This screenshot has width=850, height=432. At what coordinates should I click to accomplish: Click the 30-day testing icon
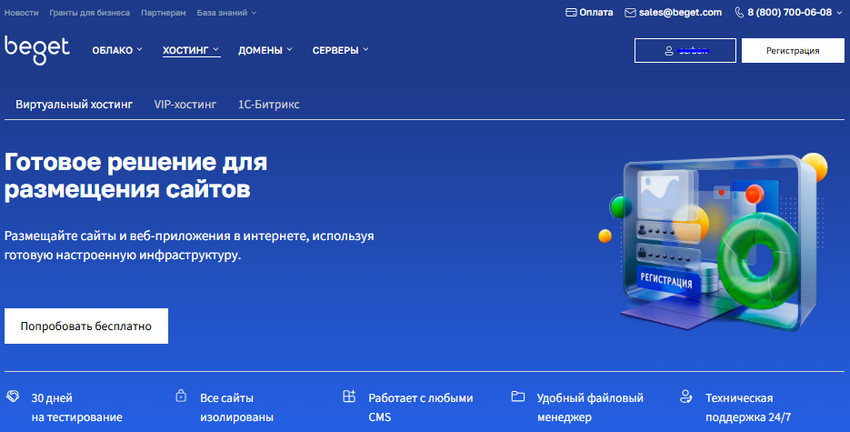coord(12,396)
